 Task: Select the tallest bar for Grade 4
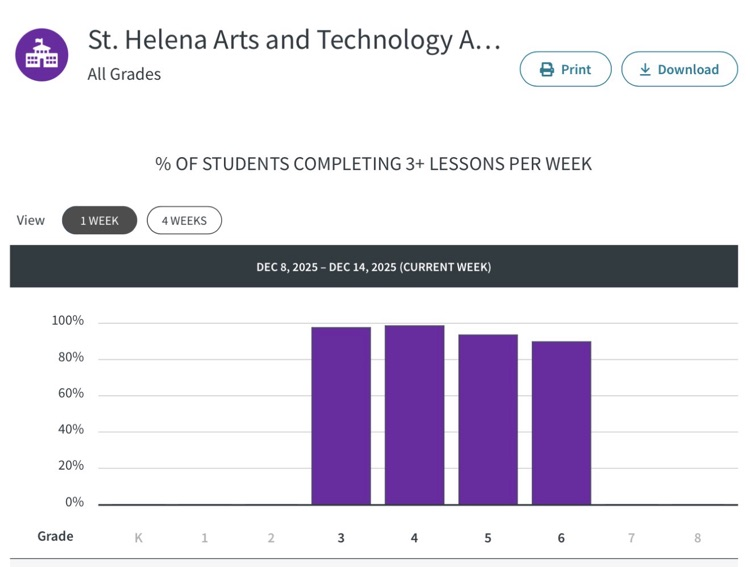pos(414,415)
